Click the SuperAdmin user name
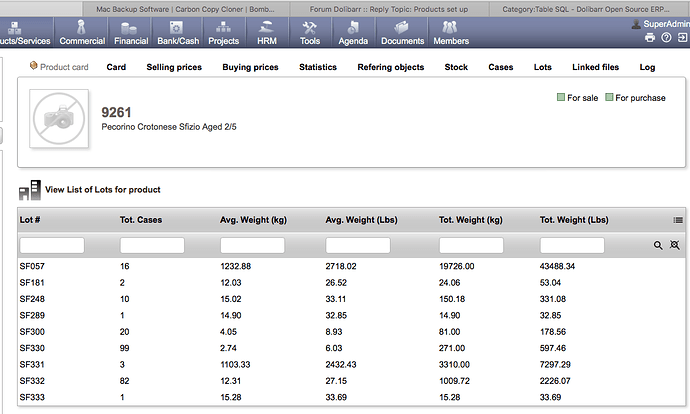This screenshot has width=690, height=414. click(x=666, y=24)
